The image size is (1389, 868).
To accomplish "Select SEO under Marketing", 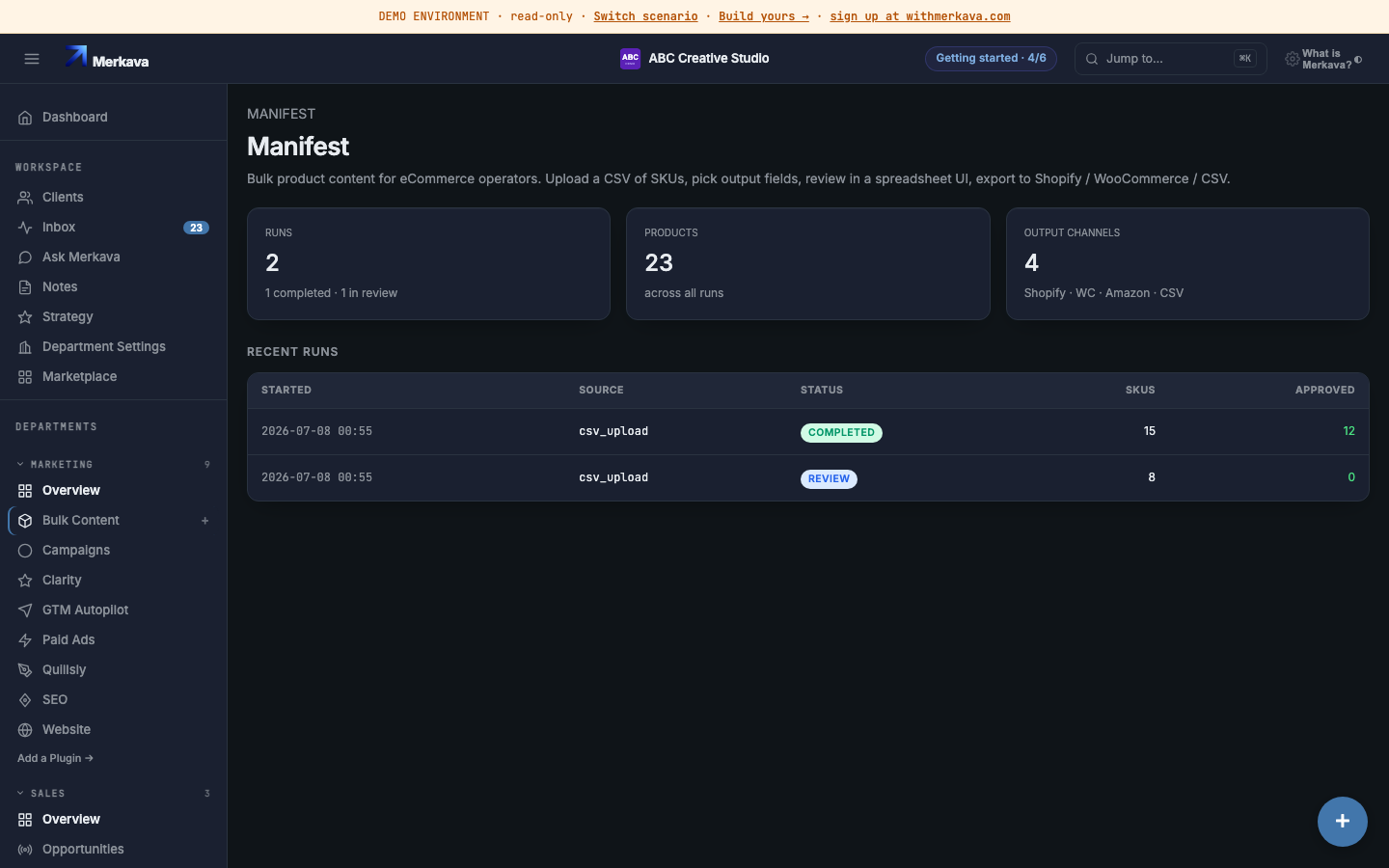I will click(x=114, y=700).
